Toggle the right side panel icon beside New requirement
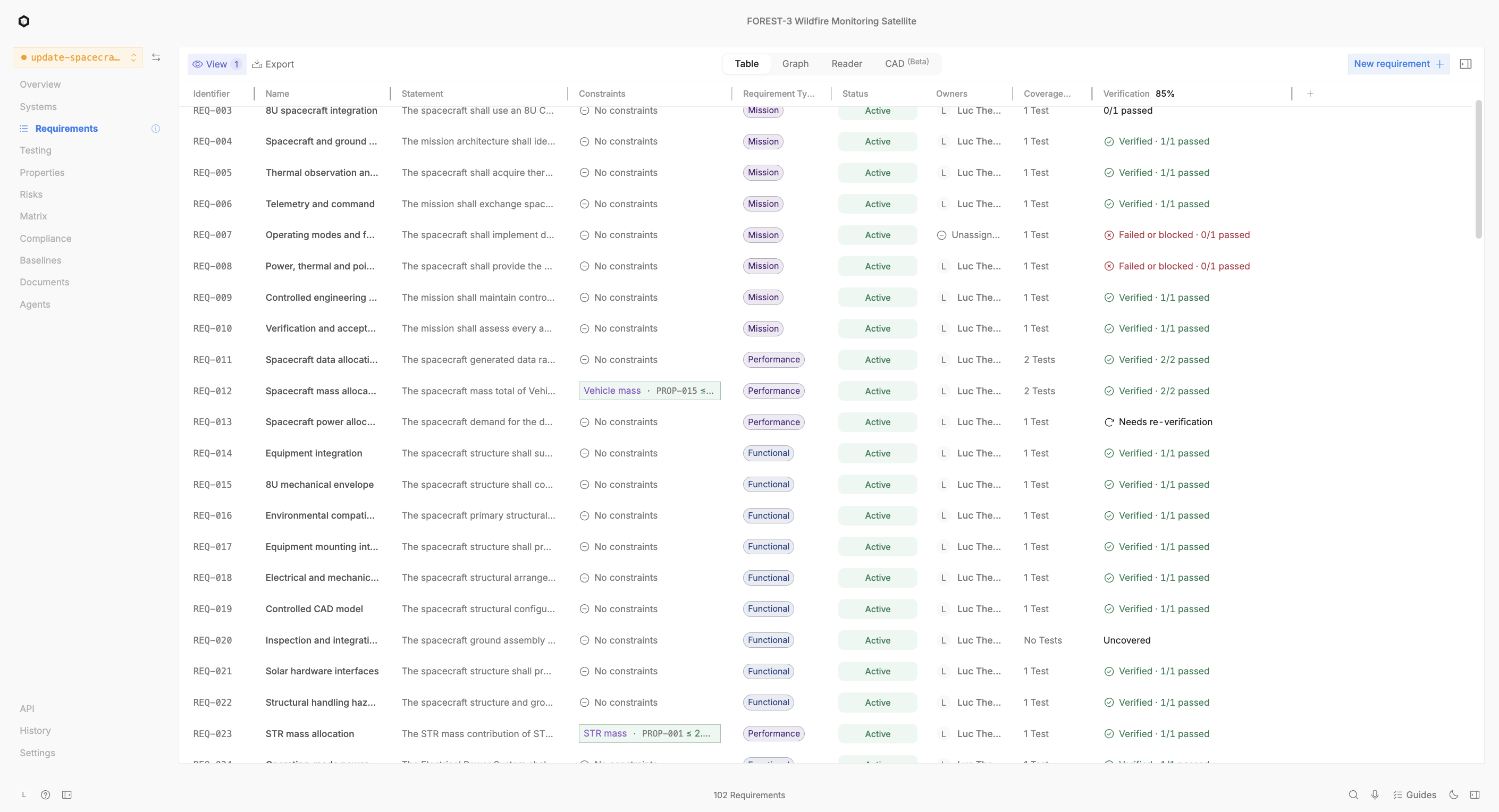 click(1466, 64)
